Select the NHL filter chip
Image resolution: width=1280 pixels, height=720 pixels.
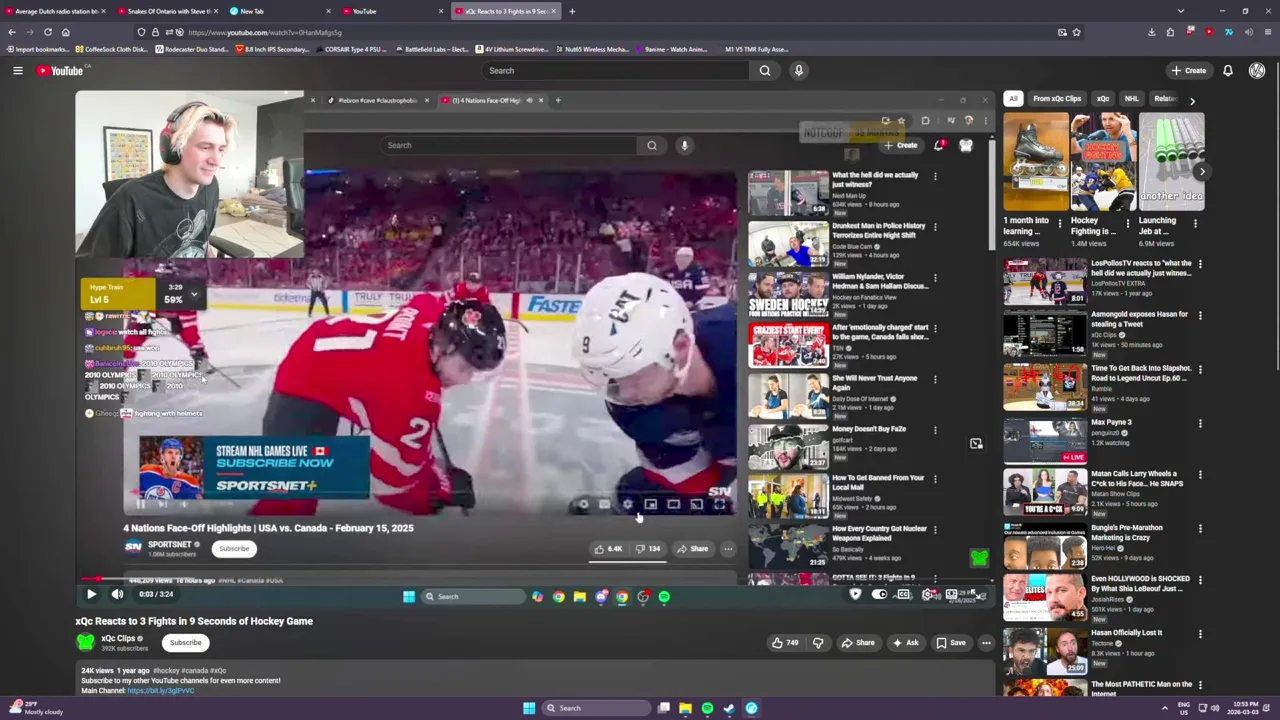(x=1131, y=99)
